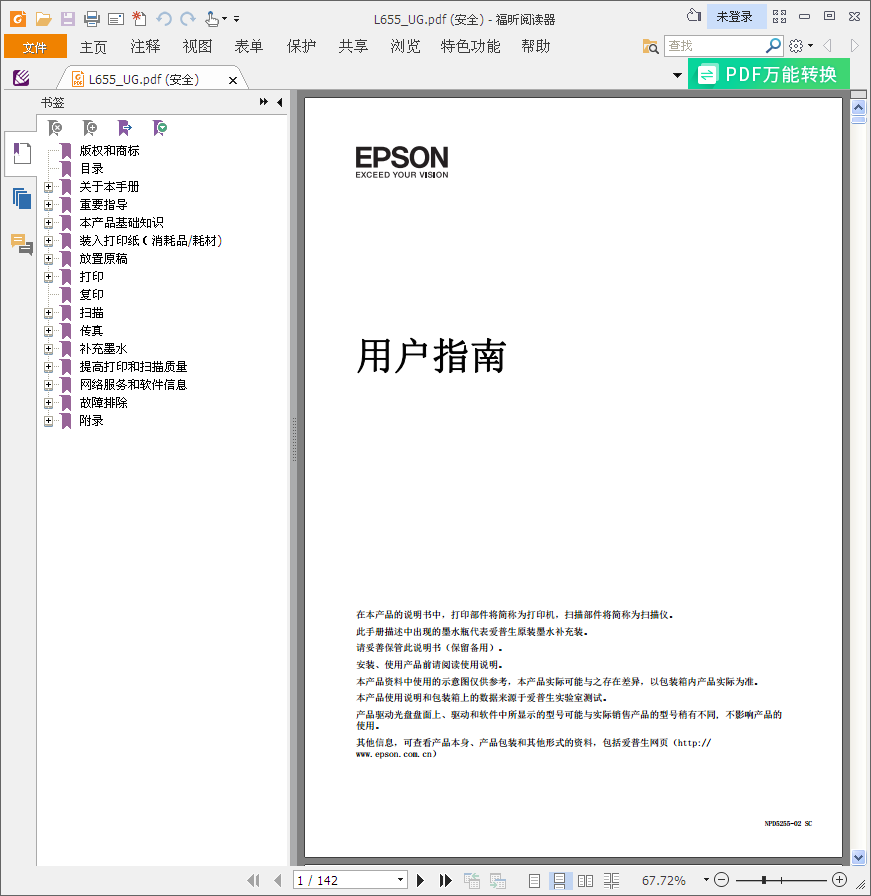Switch to the 注释 ribbon tab
871x896 pixels.
145,46
